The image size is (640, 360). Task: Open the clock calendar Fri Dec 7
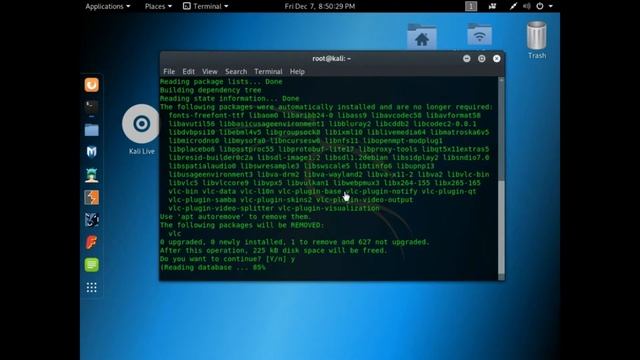[320, 6]
